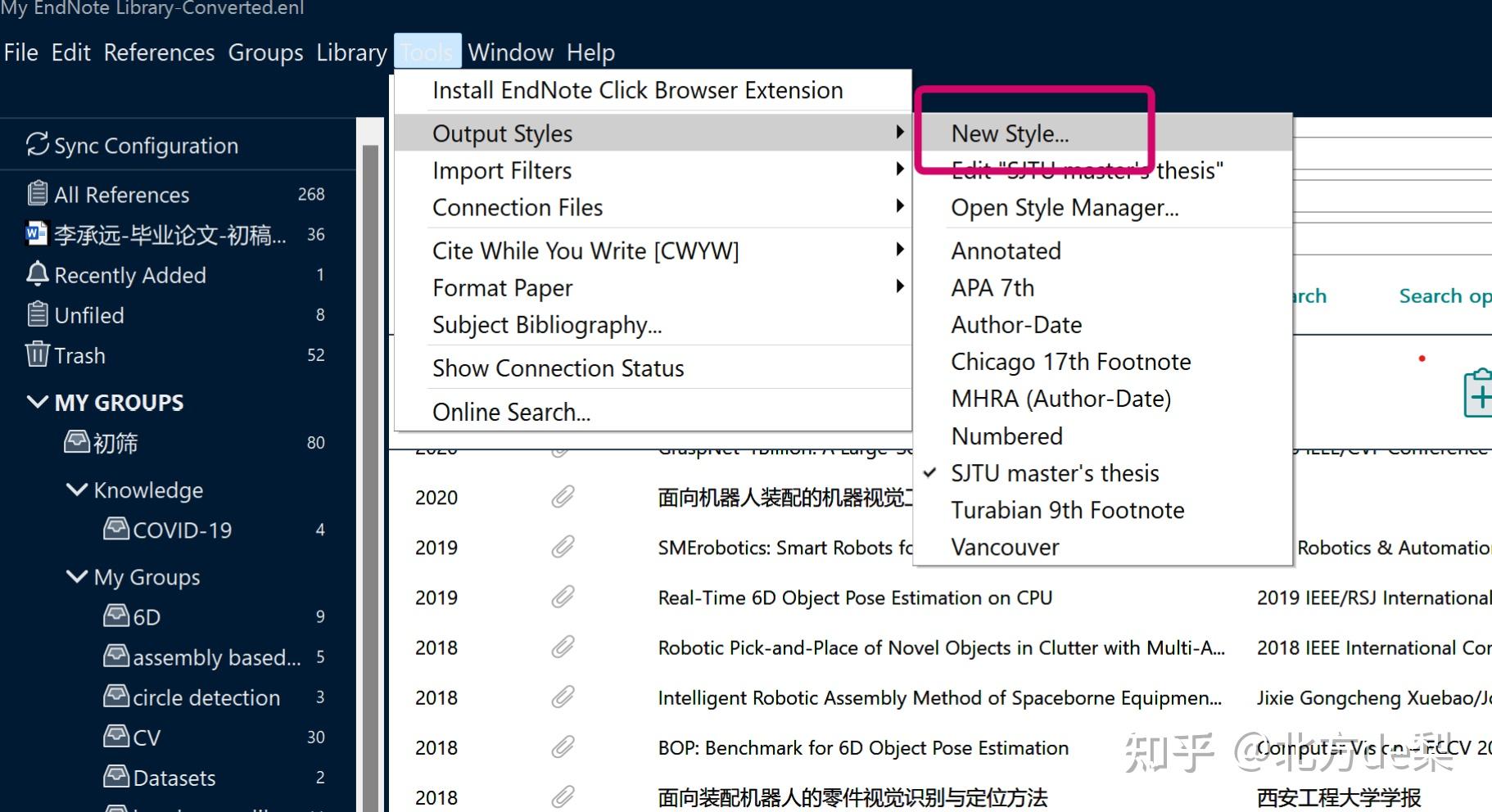Collapse the Knowledge group set
Screen dimensions: 1492x812
tap(77, 489)
